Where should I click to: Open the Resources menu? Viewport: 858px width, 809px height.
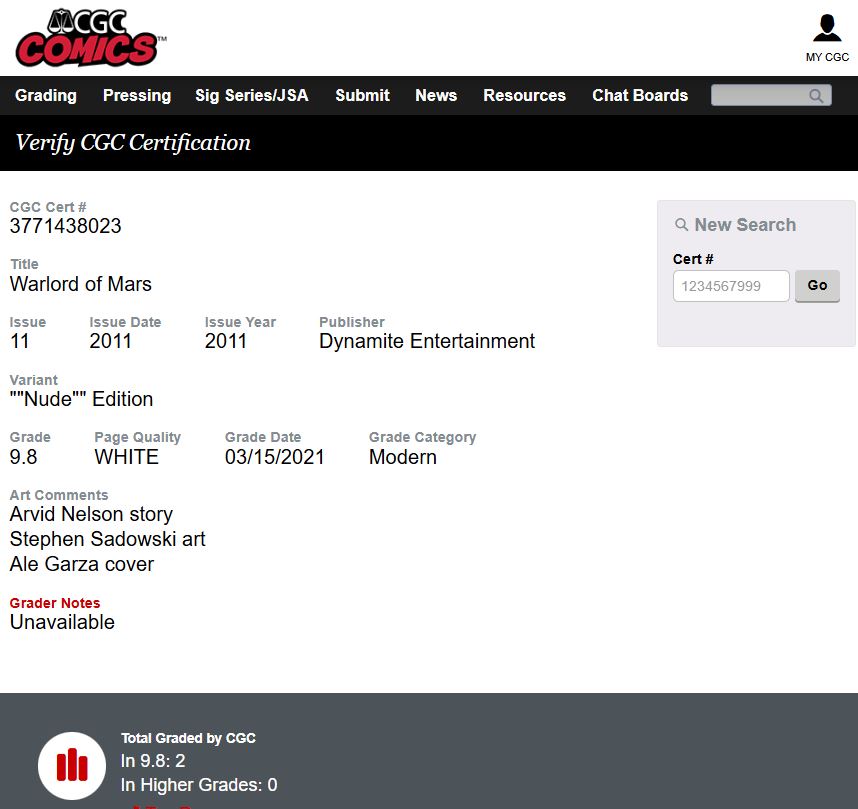coord(524,95)
